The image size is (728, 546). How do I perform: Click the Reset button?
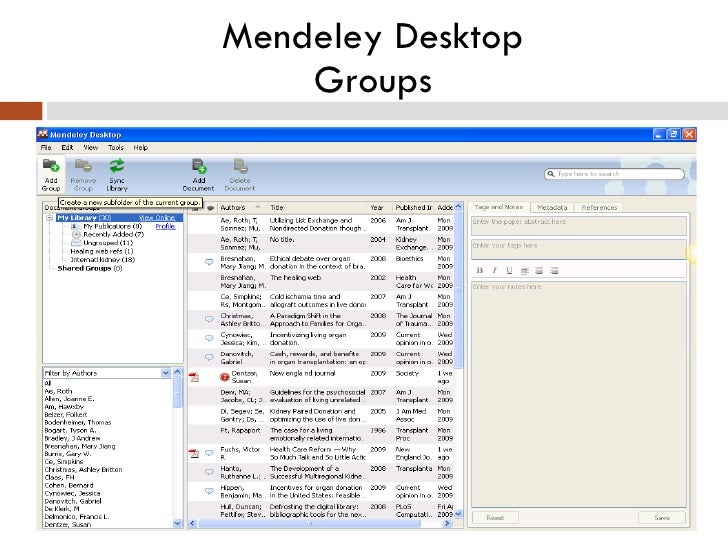click(x=495, y=517)
